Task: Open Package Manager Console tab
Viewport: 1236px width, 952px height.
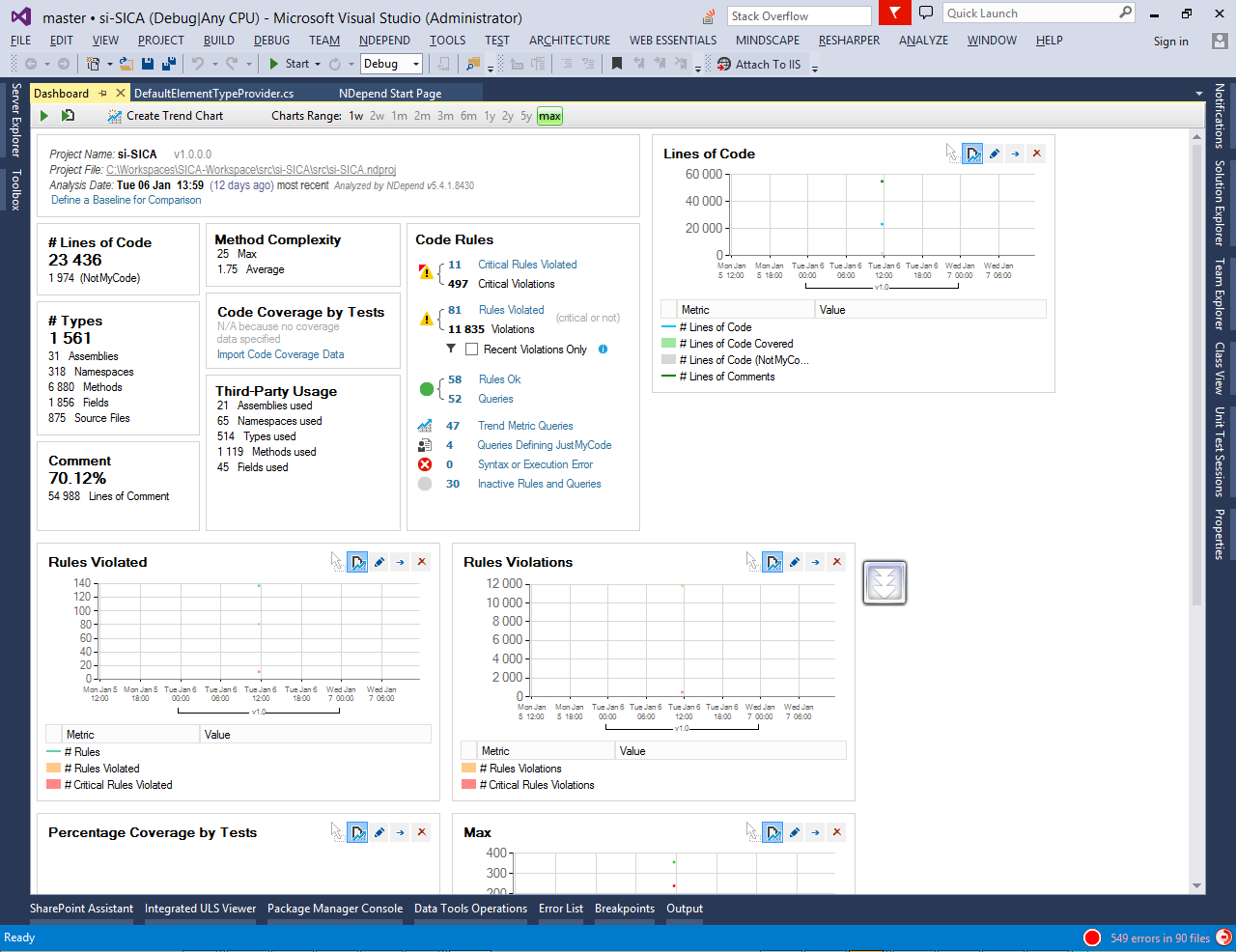Action: [335, 909]
